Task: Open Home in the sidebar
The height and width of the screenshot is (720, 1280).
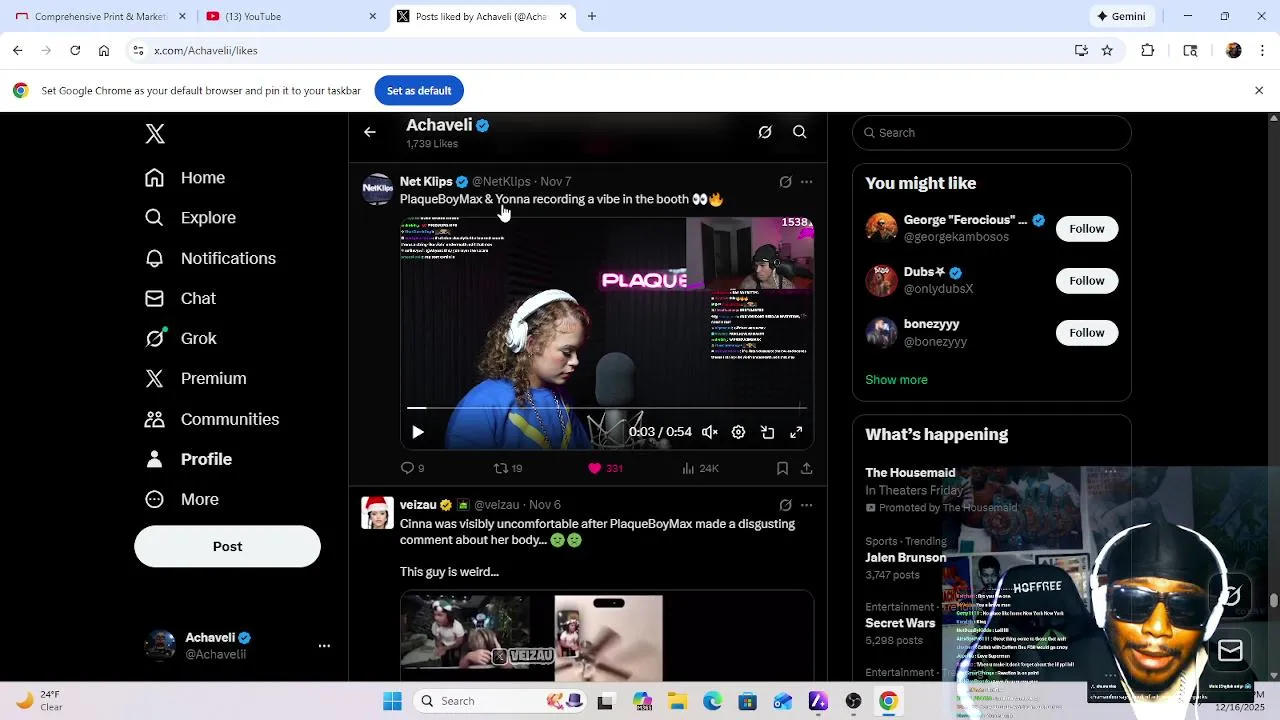Action: pos(185,178)
